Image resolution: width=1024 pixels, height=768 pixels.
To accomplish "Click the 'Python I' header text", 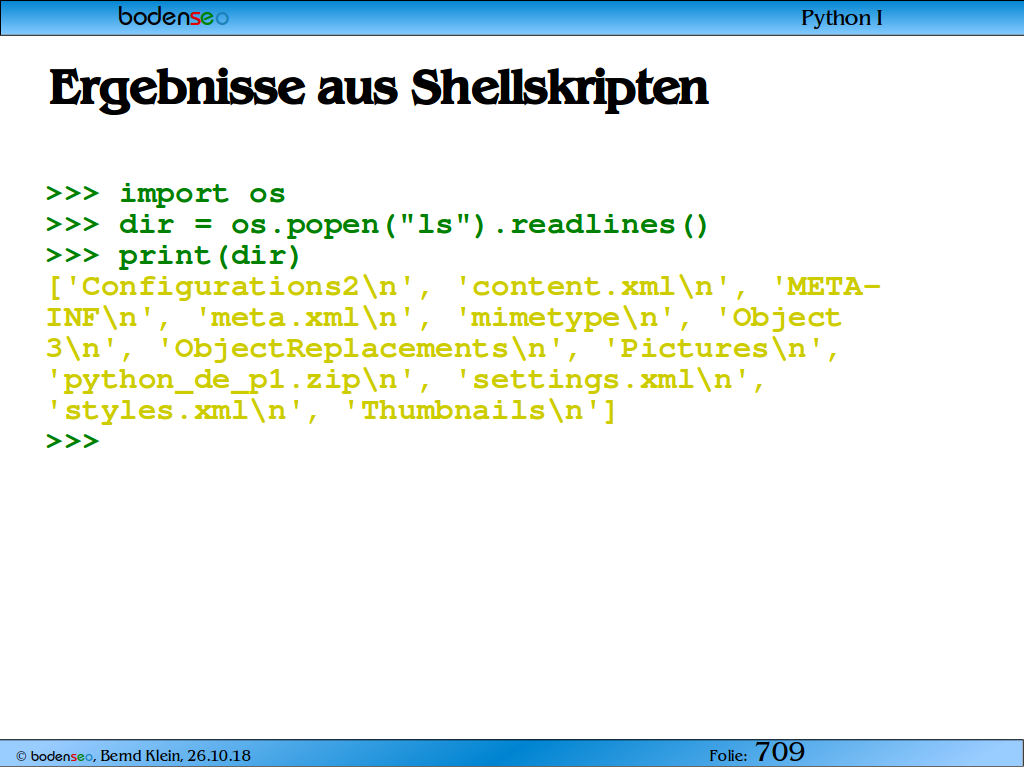I will click(841, 18).
